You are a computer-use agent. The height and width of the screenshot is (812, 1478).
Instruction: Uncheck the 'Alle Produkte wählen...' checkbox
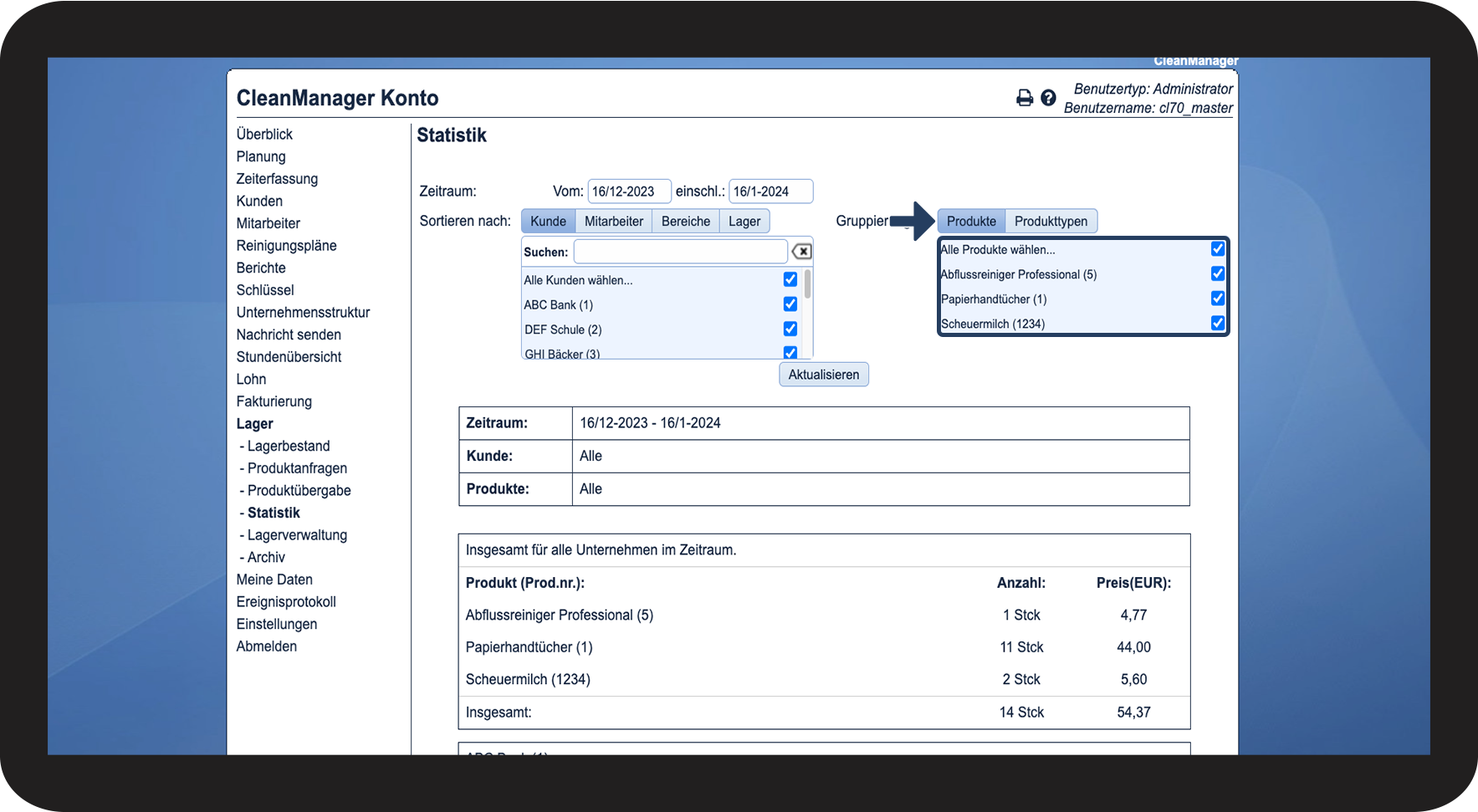[x=1217, y=249]
